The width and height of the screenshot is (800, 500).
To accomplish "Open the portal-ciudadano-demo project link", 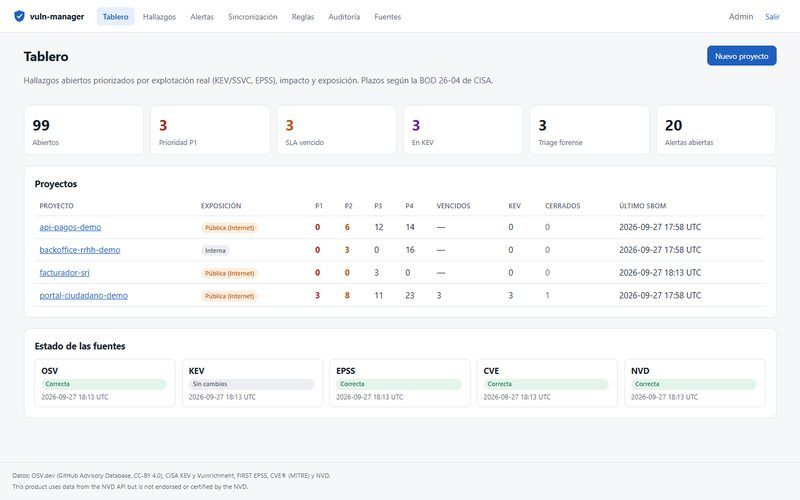I will point(84,295).
